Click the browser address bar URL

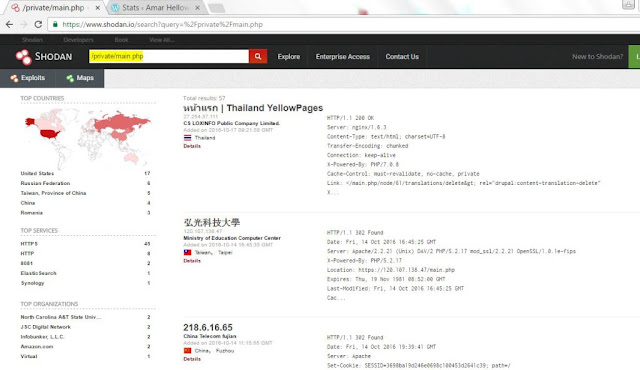click(162, 24)
